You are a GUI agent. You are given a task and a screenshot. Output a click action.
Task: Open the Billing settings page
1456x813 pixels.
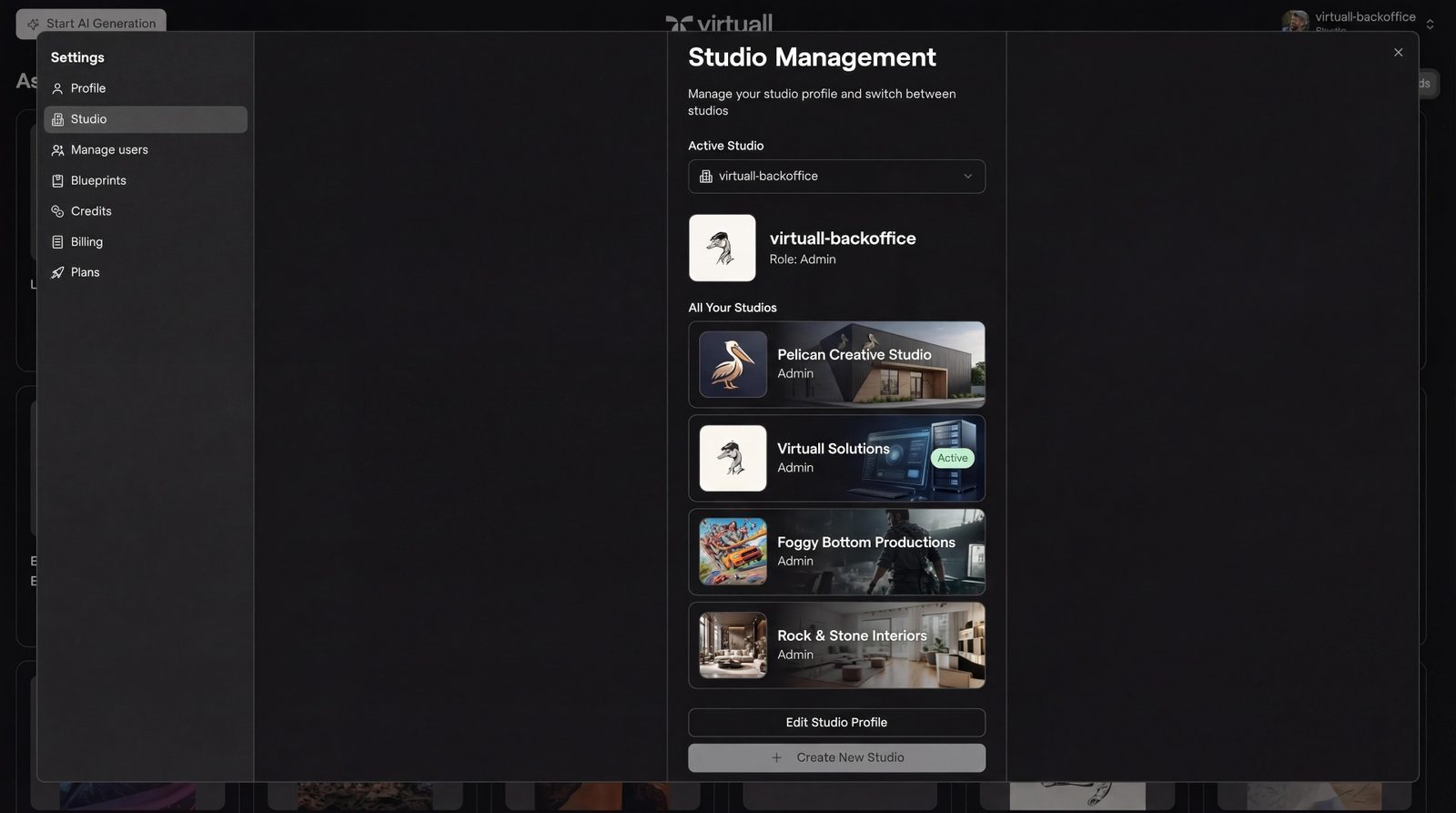(x=146, y=242)
